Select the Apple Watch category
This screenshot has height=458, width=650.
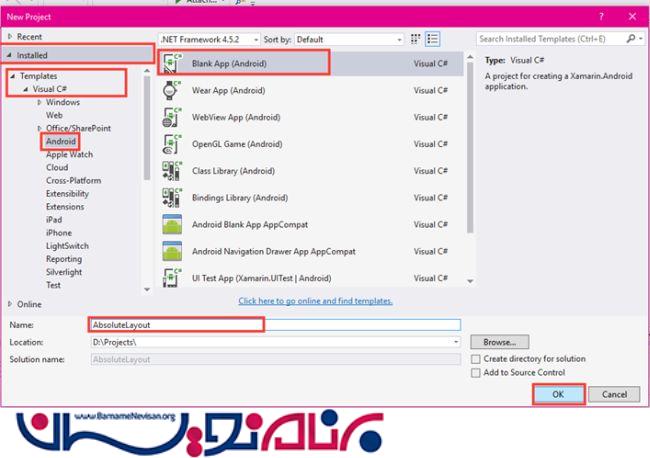tap(69, 154)
